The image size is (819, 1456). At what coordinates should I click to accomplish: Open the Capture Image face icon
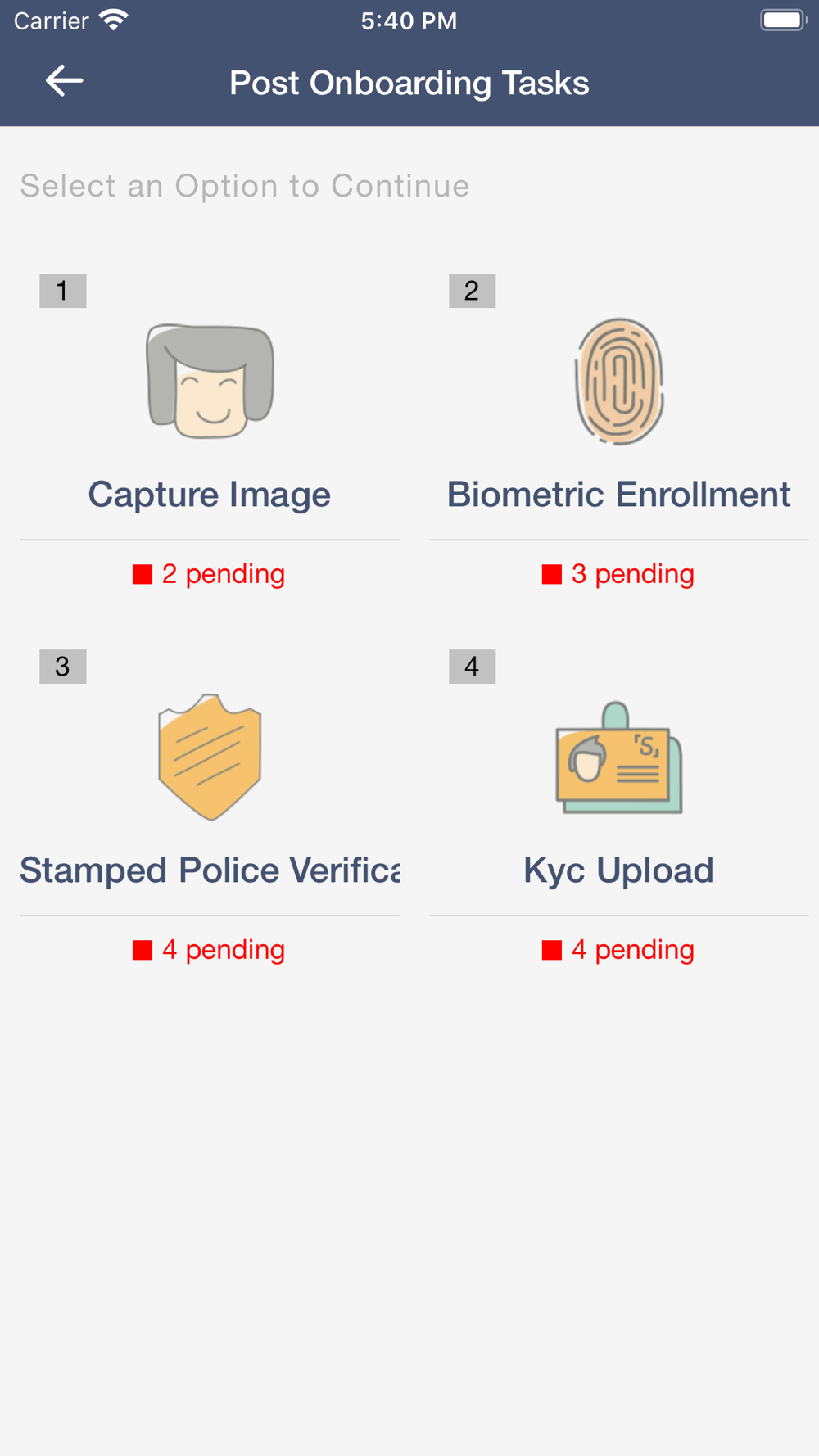point(210,381)
